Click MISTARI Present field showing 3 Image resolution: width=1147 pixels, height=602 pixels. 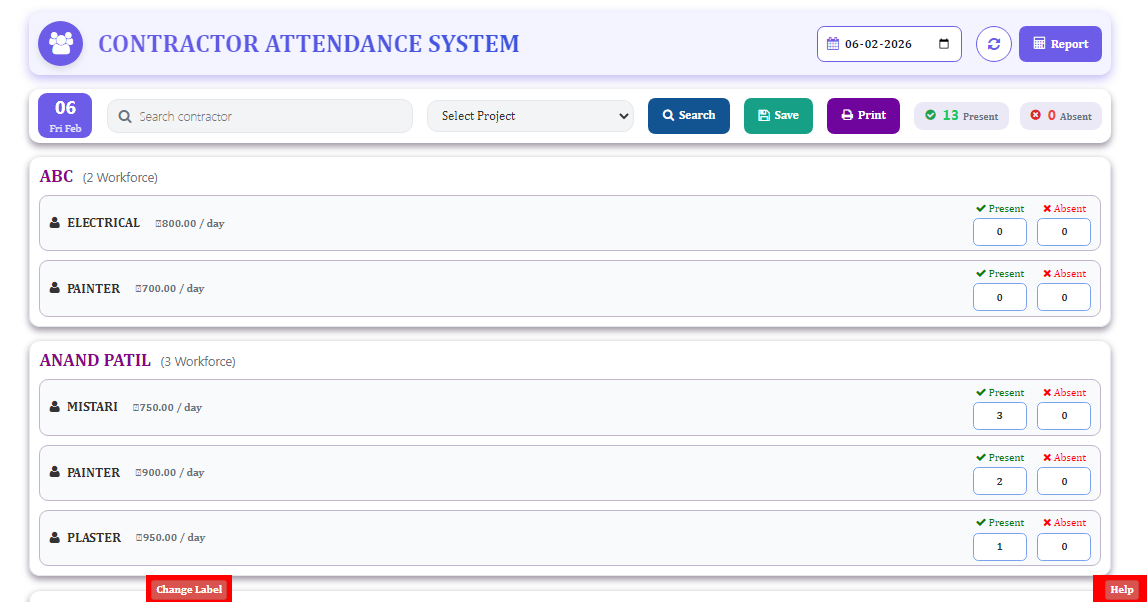(x=999, y=415)
